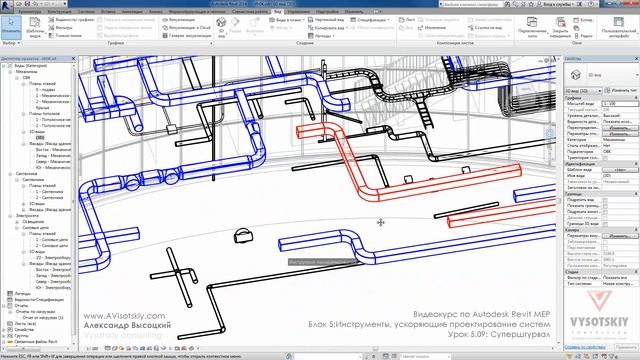Viewport: 640px width, 360px height.
Task: Open the Architecture ribbon tab
Action: tap(30, 12)
